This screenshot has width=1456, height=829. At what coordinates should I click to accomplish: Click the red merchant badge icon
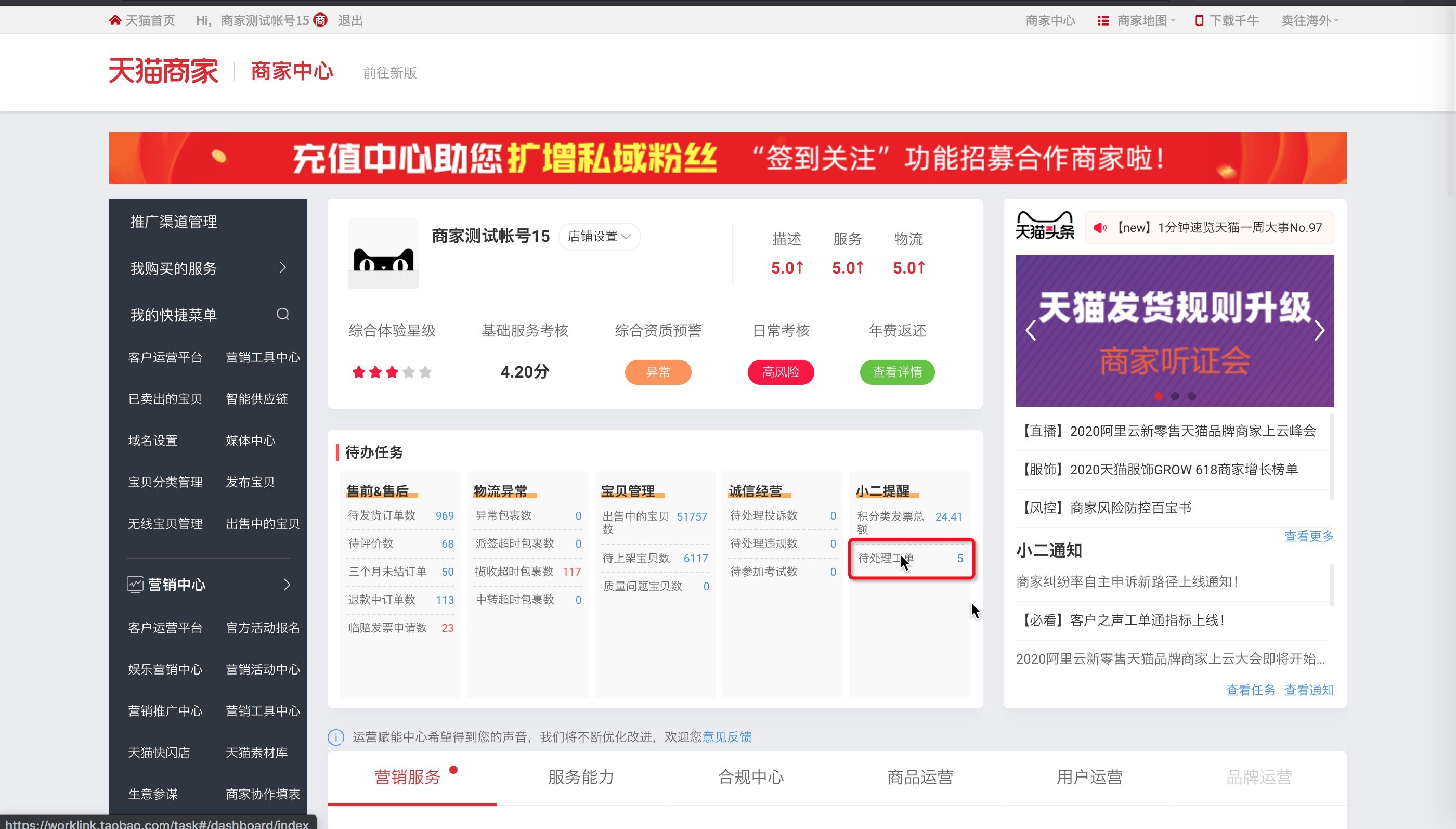click(320, 20)
